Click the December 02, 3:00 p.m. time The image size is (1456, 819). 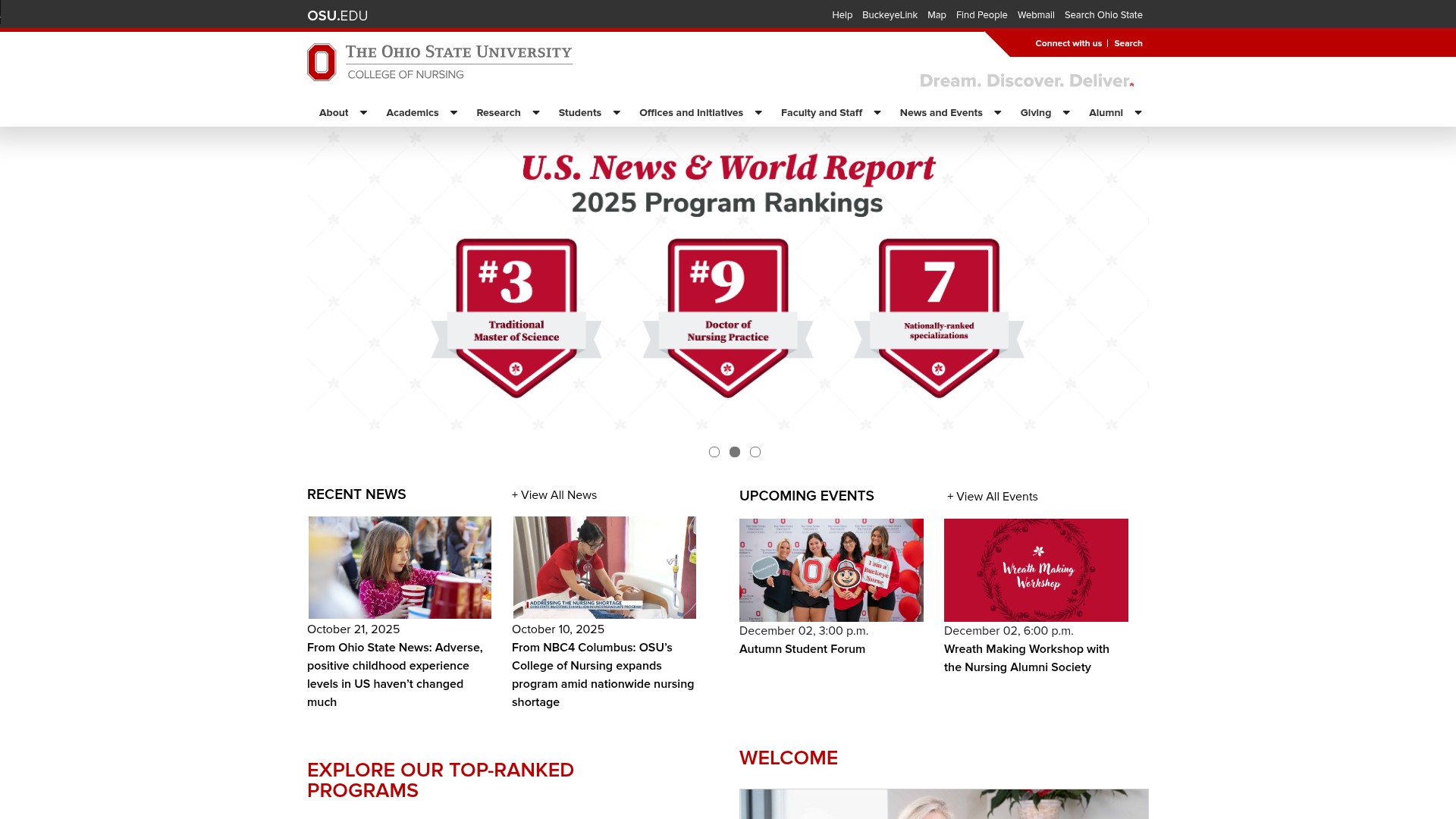click(804, 631)
